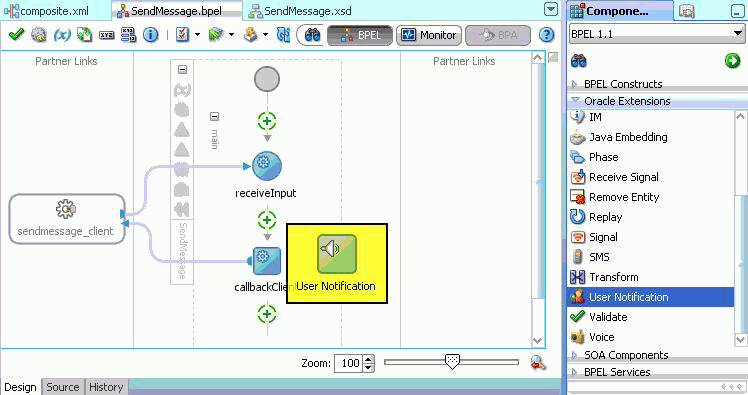Switch to SendMessage.bpel tab
This screenshot has width=748, height=395.
[x=176, y=10]
